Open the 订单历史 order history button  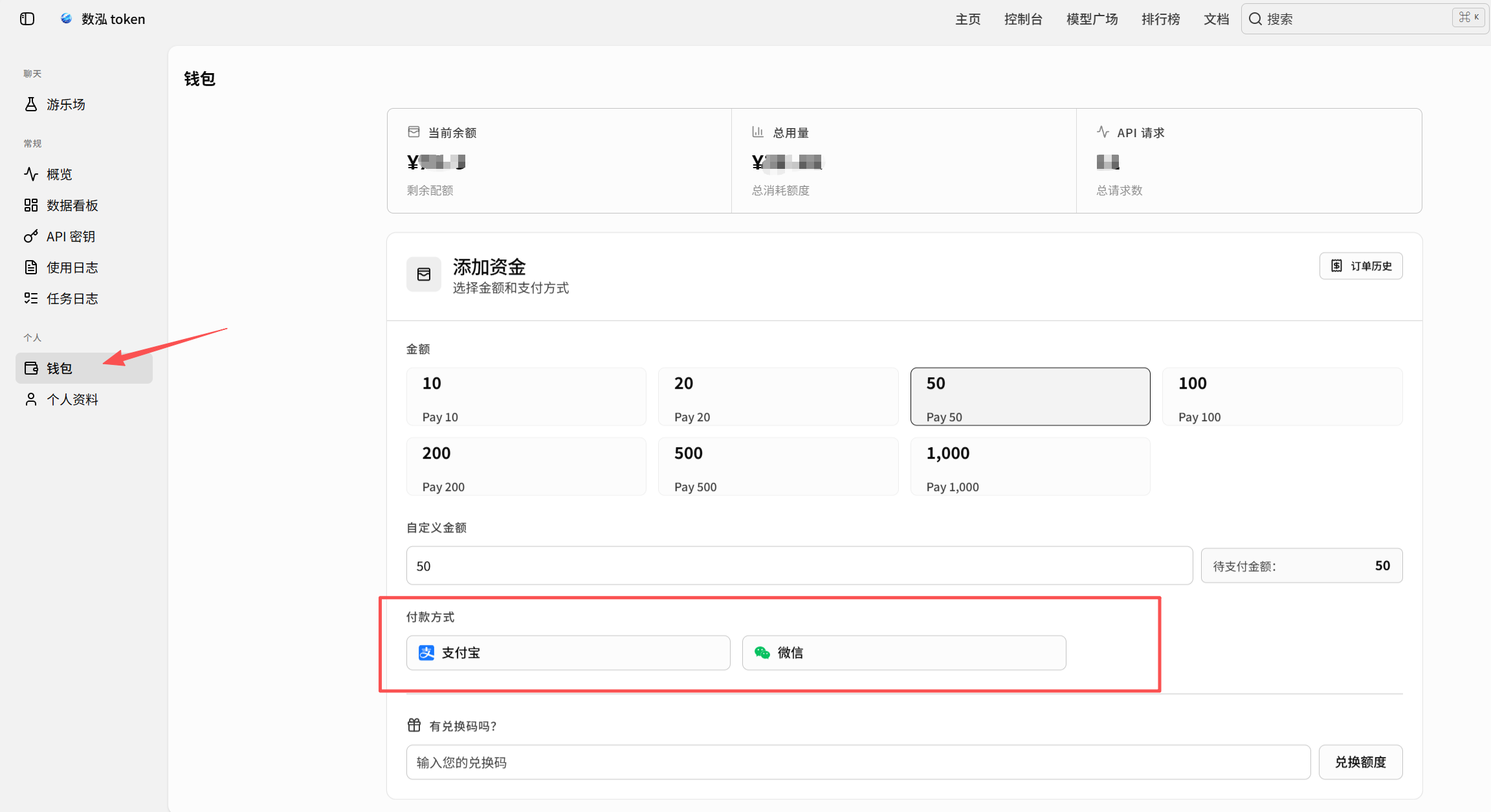click(x=1361, y=266)
